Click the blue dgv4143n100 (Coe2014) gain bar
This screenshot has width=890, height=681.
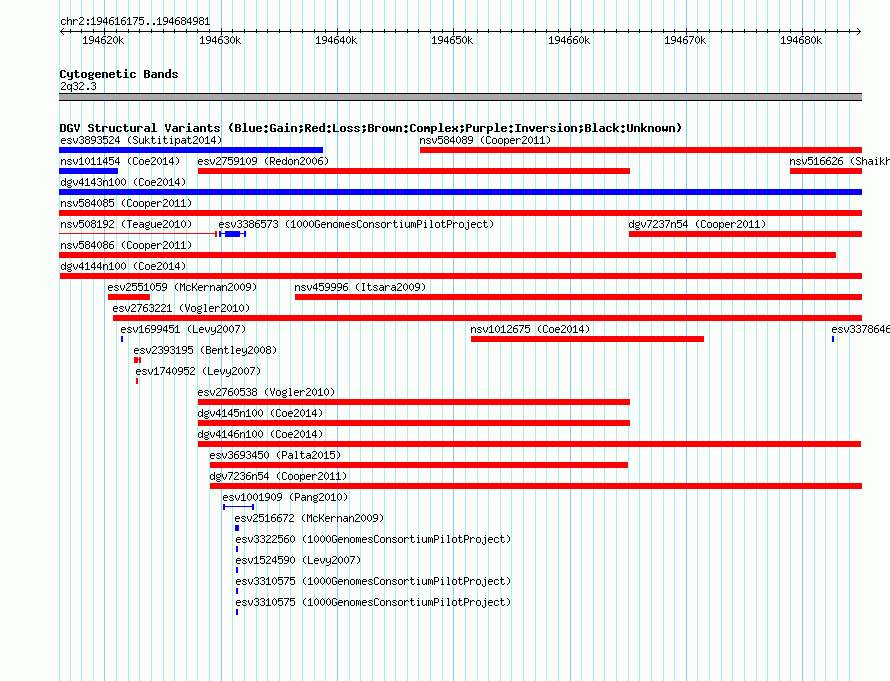click(460, 192)
